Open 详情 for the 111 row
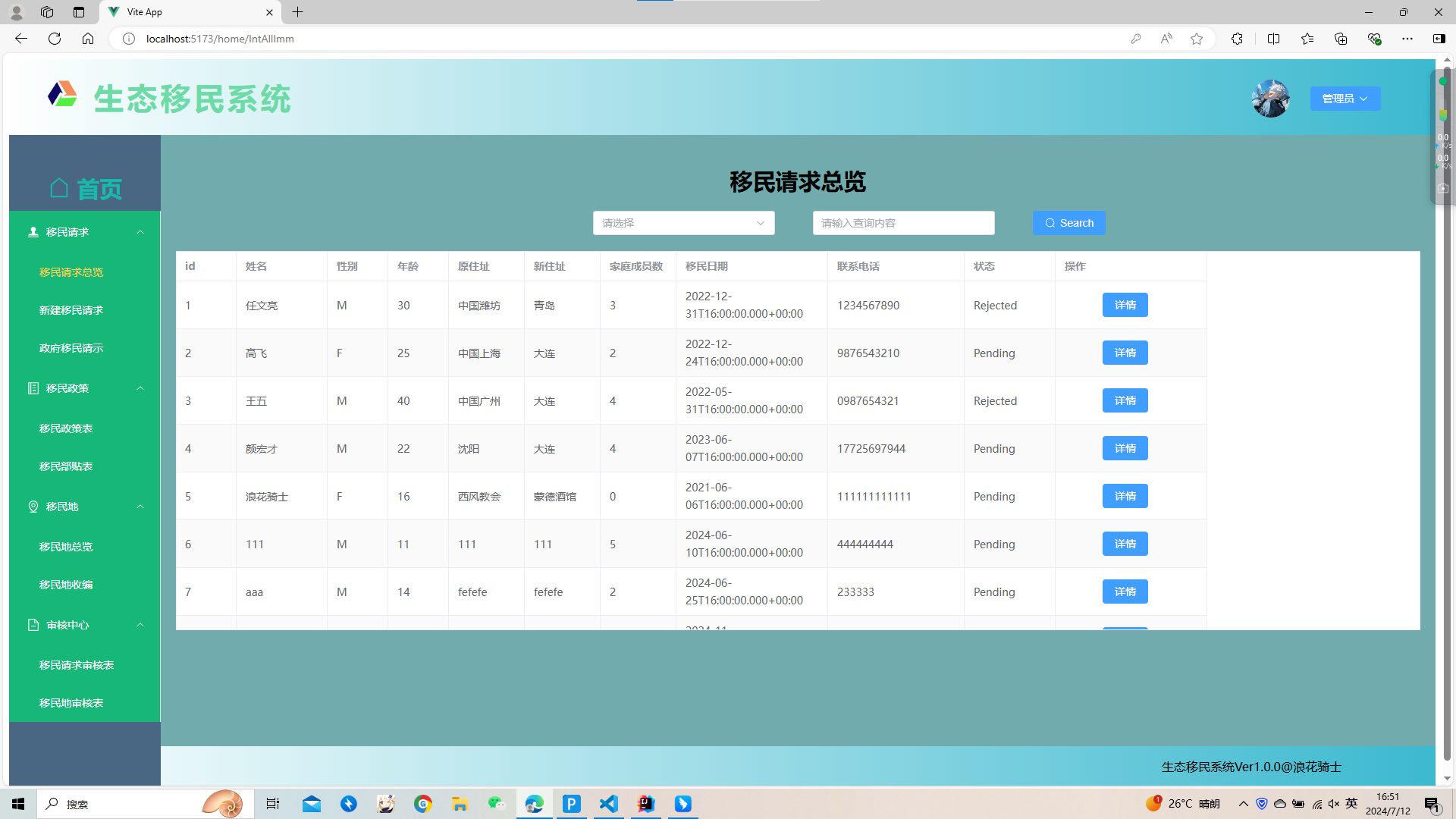This screenshot has width=1456, height=819. coord(1125,544)
